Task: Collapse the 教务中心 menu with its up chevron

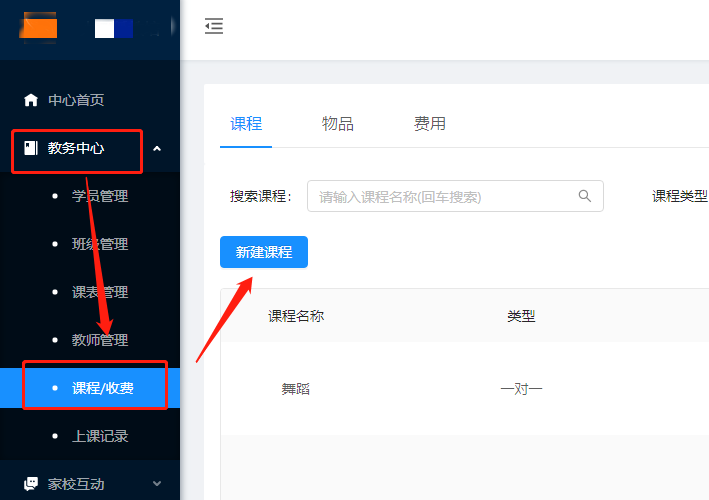Action: pos(157,148)
